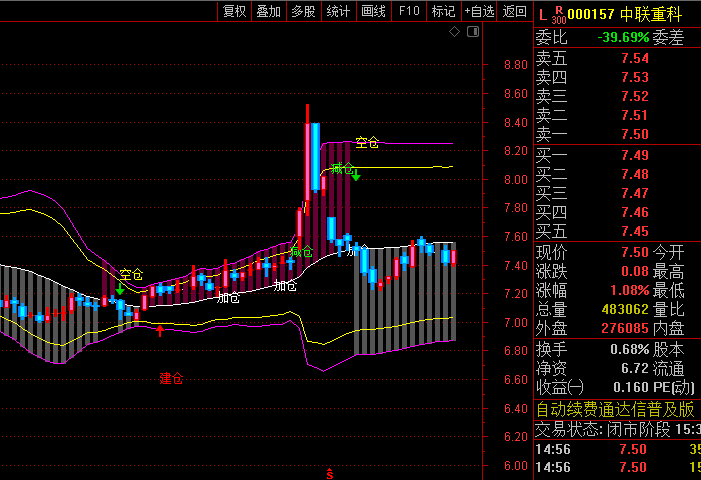Image resolution: width=701 pixels, height=480 pixels.
Task: Select the 卖三 price 7.52
Action: 635,96
